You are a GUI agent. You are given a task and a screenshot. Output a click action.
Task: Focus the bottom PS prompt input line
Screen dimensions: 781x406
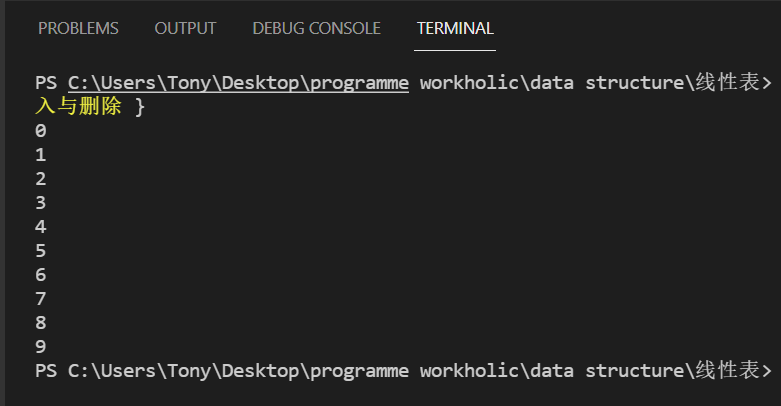pyautogui.click(x=400, y=371)
